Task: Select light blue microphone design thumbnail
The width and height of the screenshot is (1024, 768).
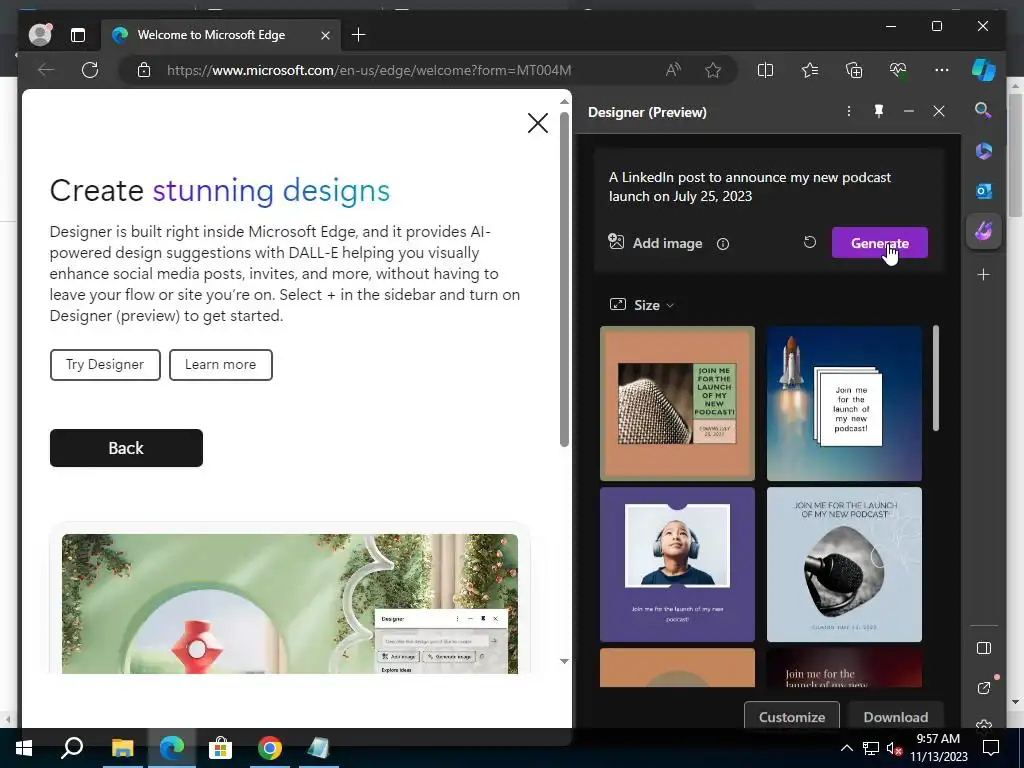Action: coord(844,564)
